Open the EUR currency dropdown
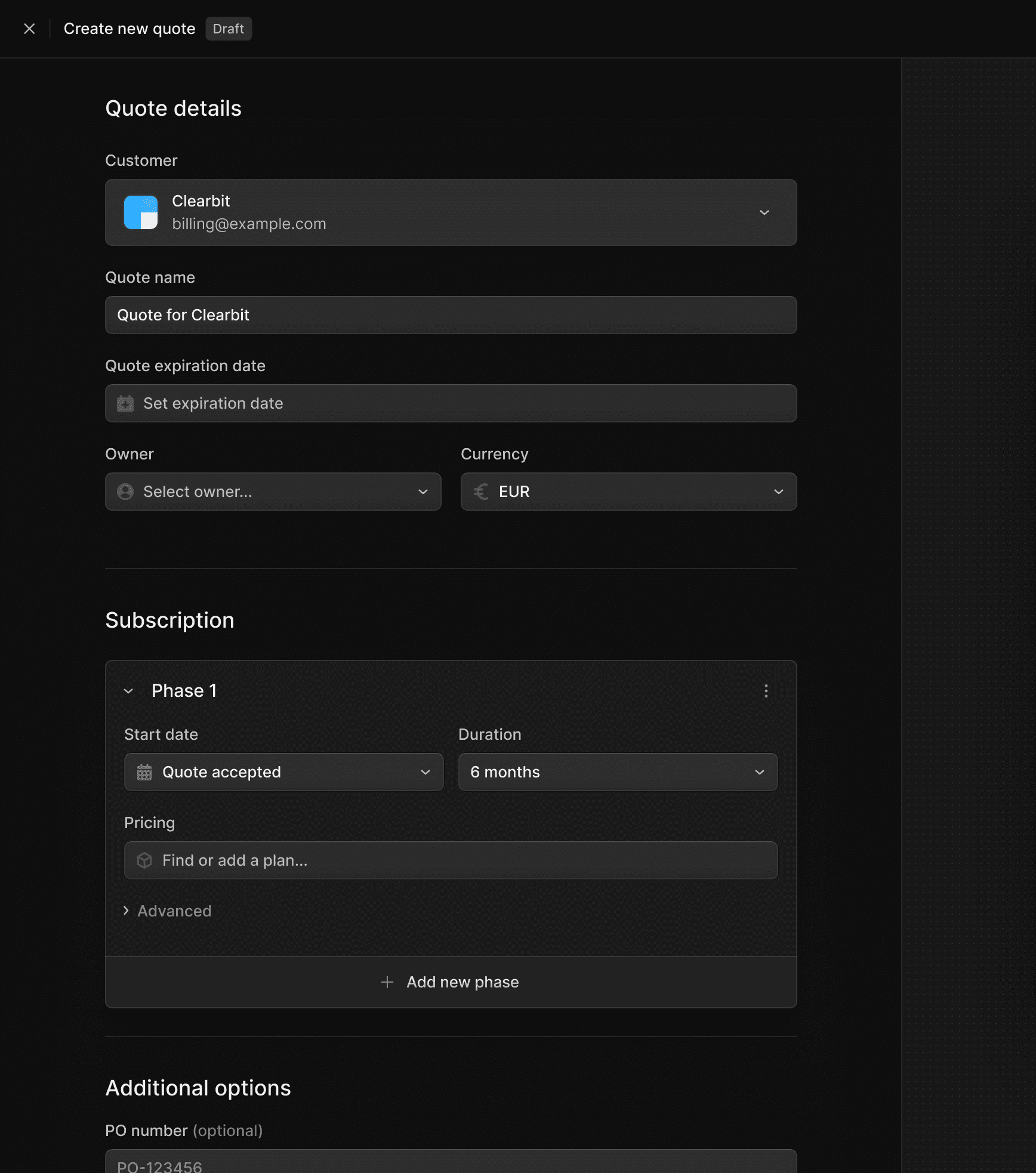The height and width of the screenshot is (1173, 1036). coord(629,492)
